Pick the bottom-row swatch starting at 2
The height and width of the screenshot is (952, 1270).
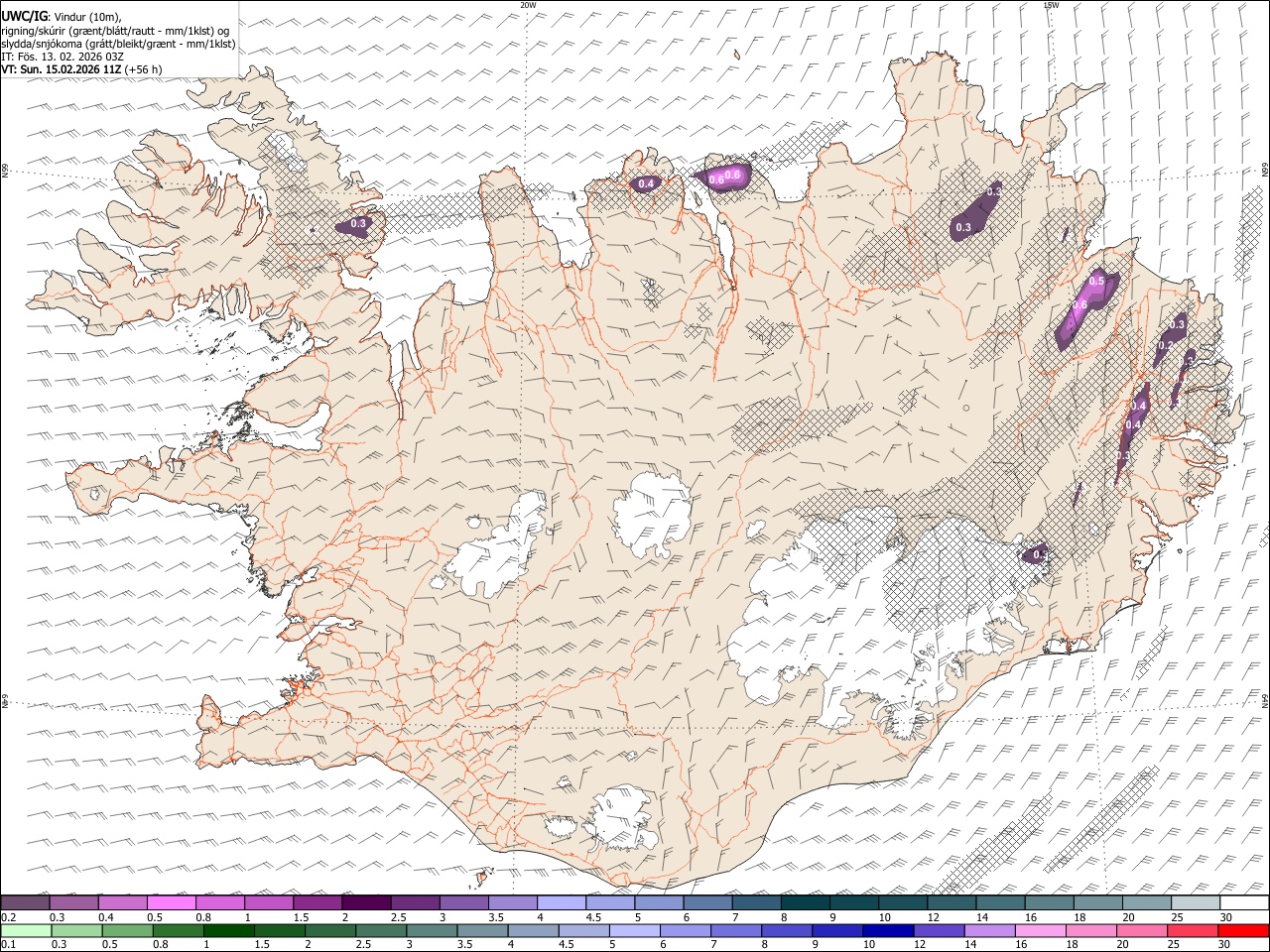point(329,930)
